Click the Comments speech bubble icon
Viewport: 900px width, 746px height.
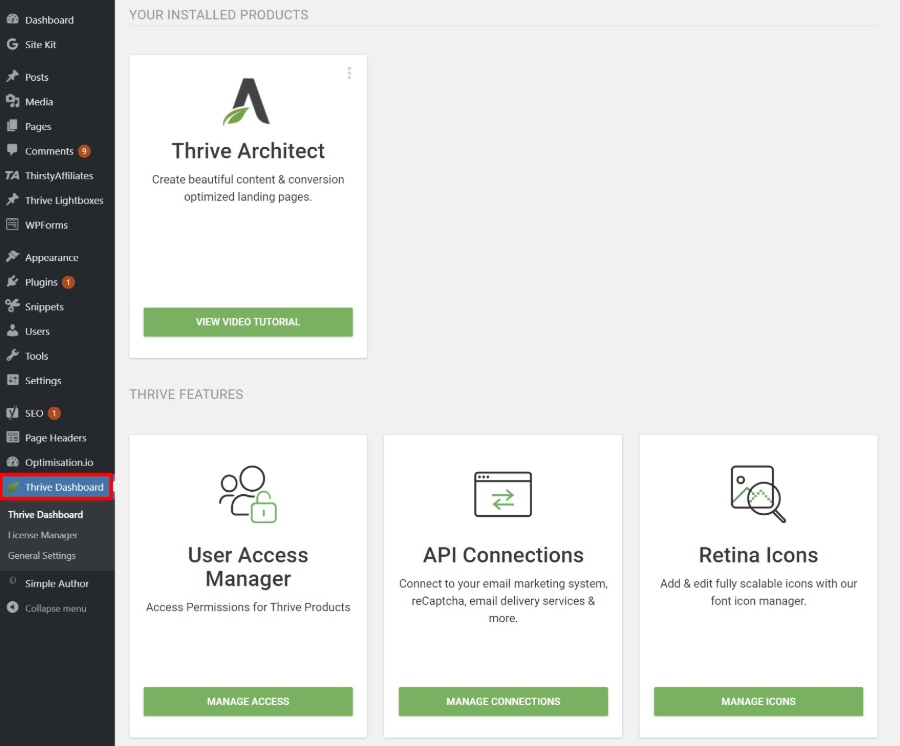(x=13, y=150)
